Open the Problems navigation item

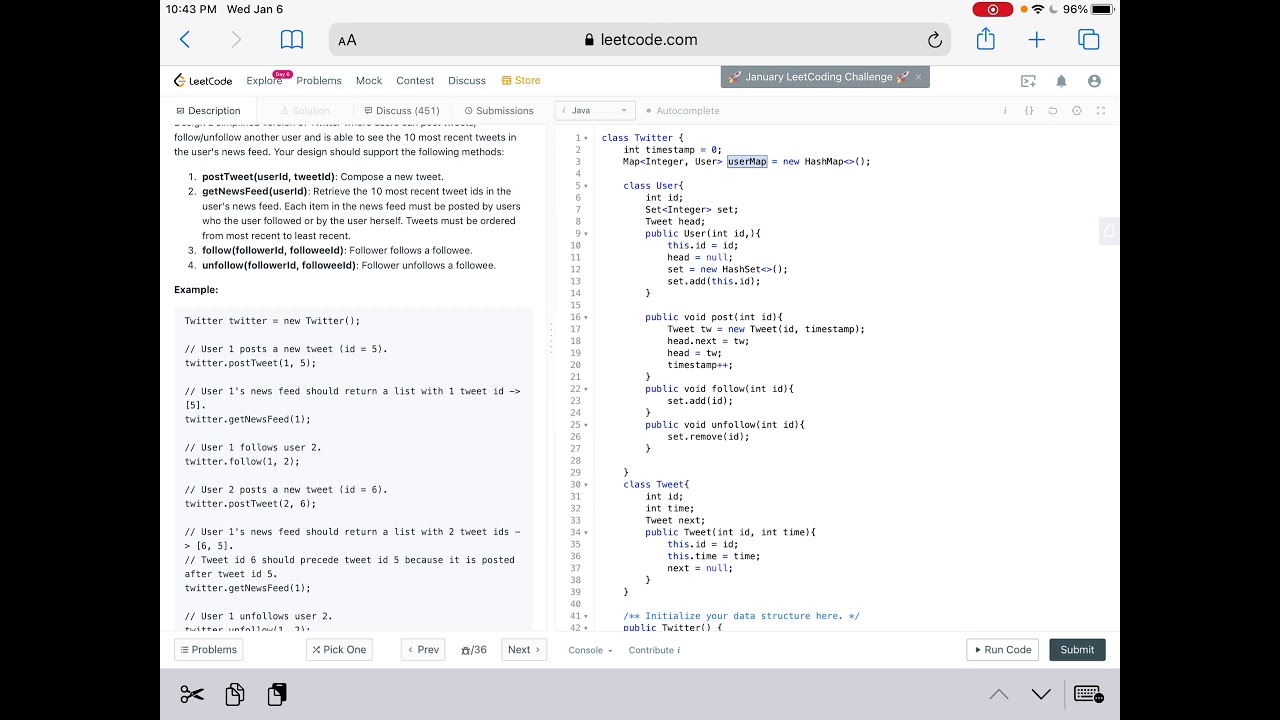tap(319, 81)
